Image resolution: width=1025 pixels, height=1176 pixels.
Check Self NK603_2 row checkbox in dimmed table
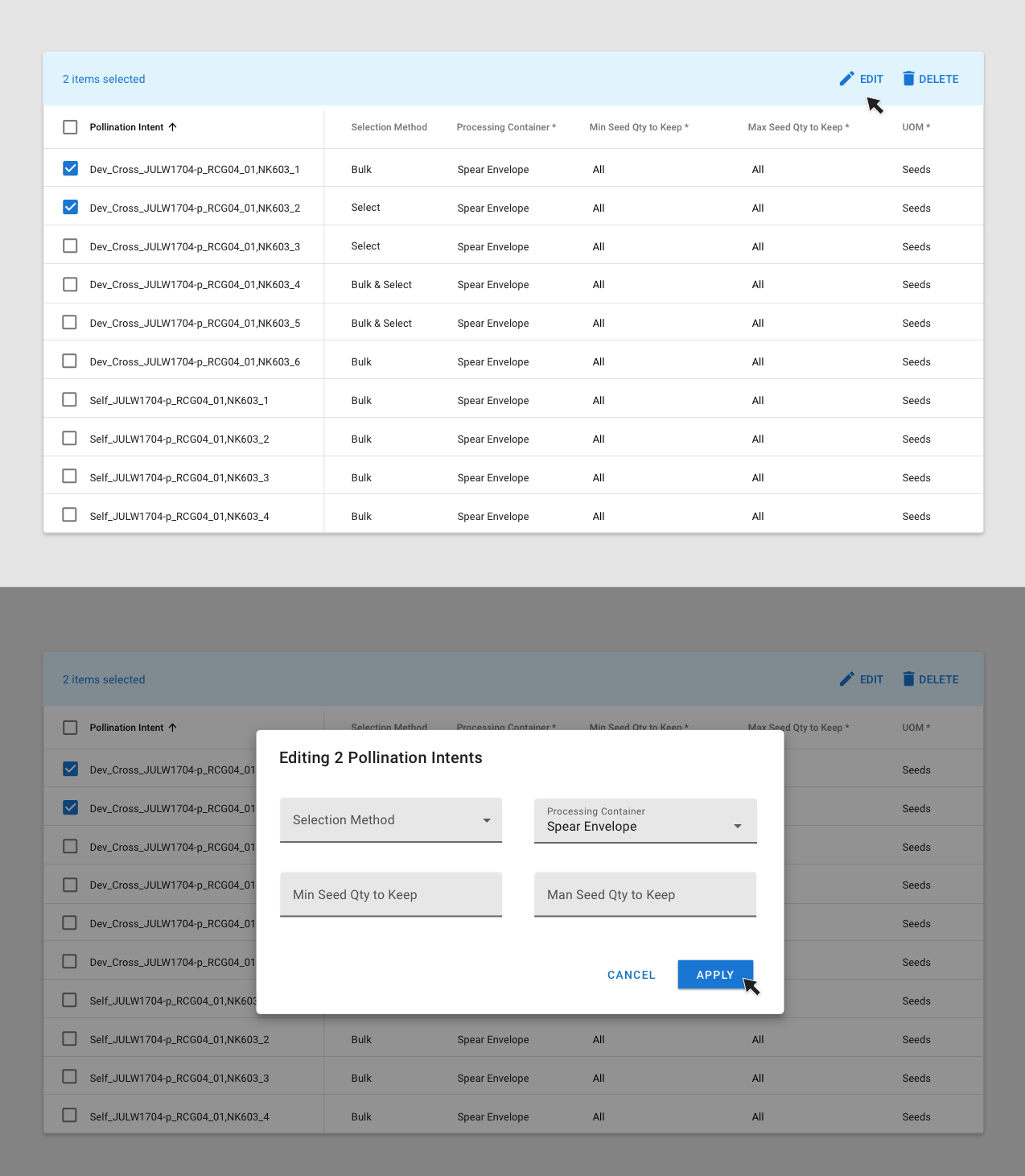tap(70, 1038)
